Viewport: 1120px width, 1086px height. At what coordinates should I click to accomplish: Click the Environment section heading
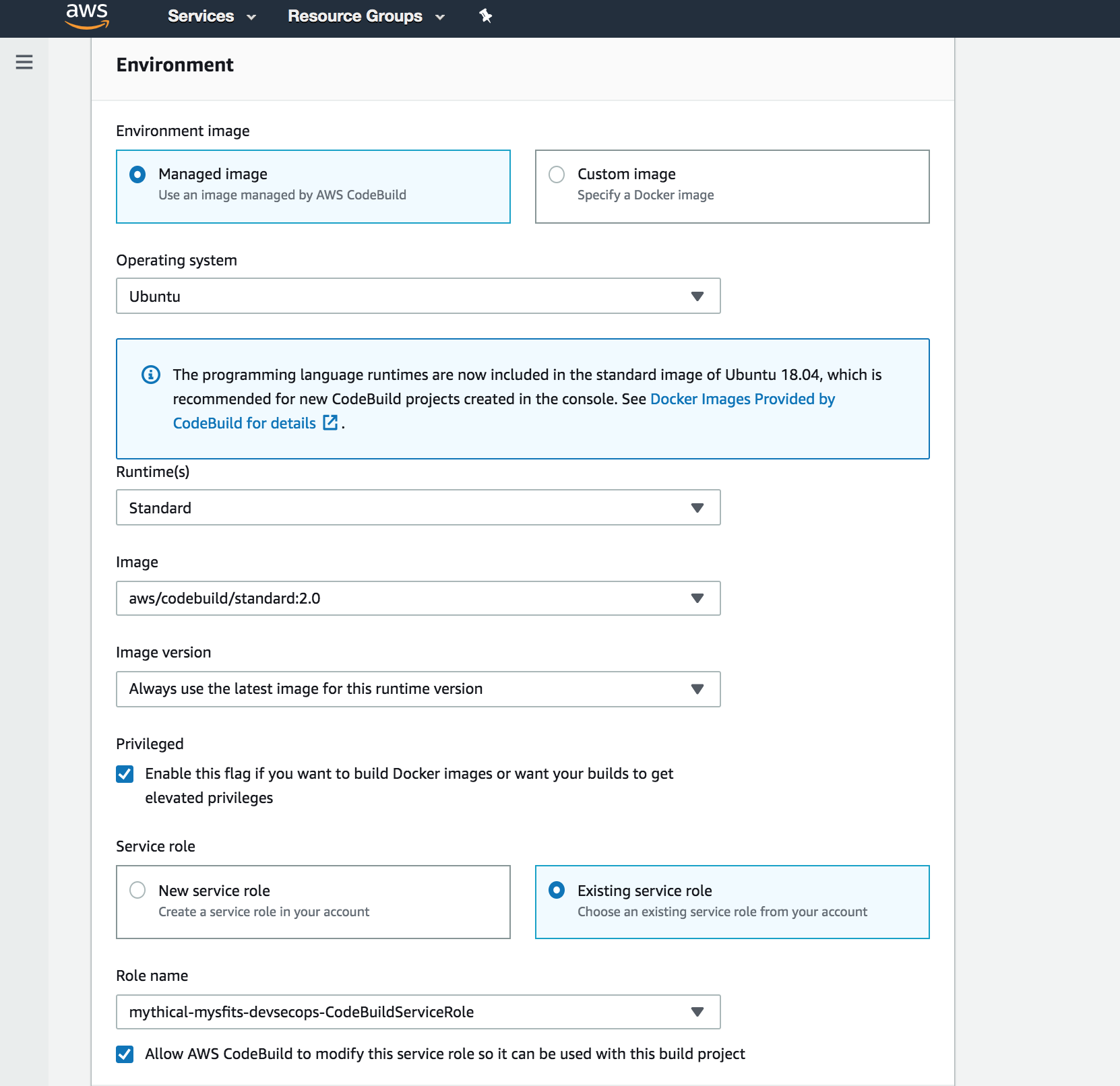click(x=175, y=65)
